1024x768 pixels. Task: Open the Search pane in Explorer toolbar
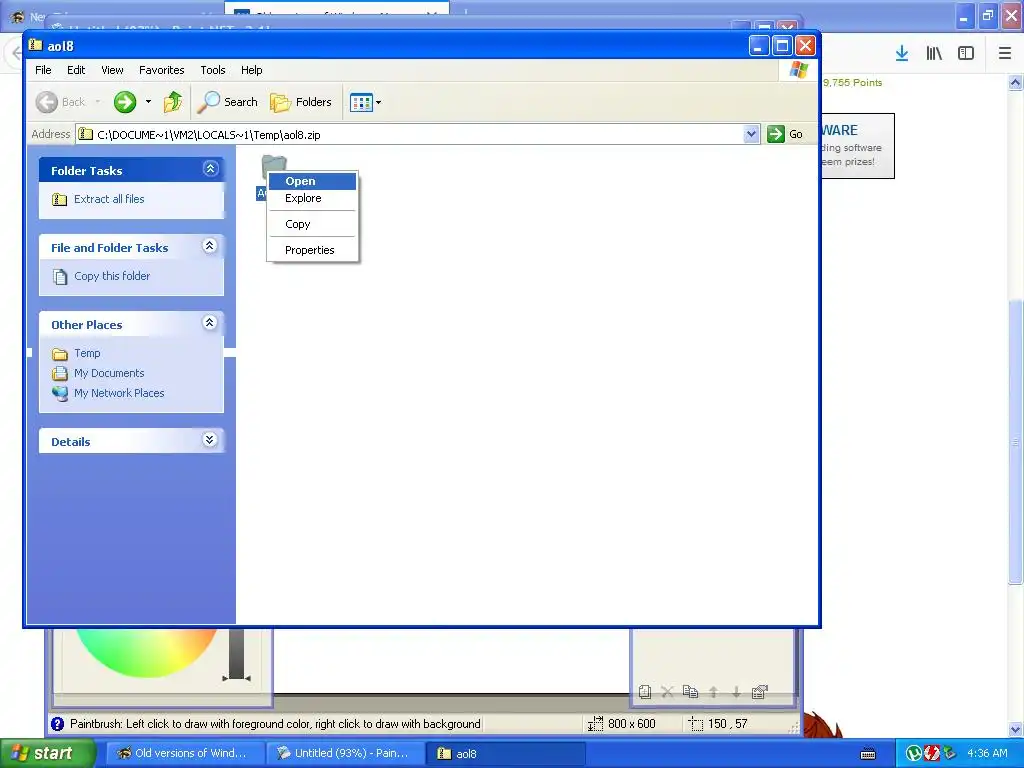click(x=229, y=102)
